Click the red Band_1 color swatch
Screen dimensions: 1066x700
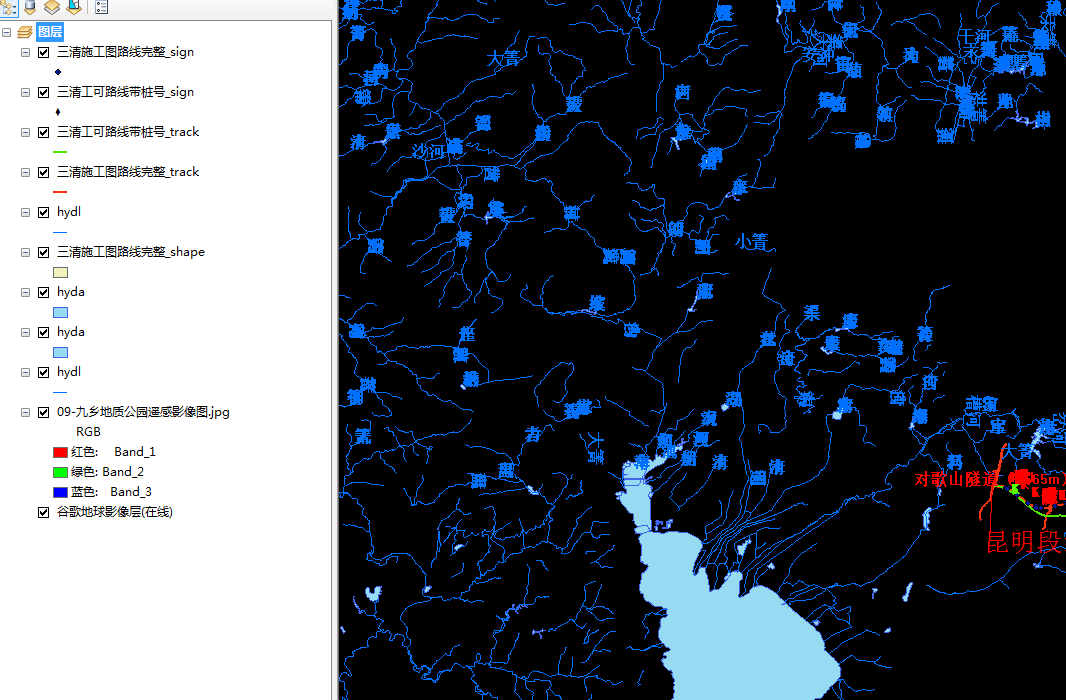(x=60, y=452)
